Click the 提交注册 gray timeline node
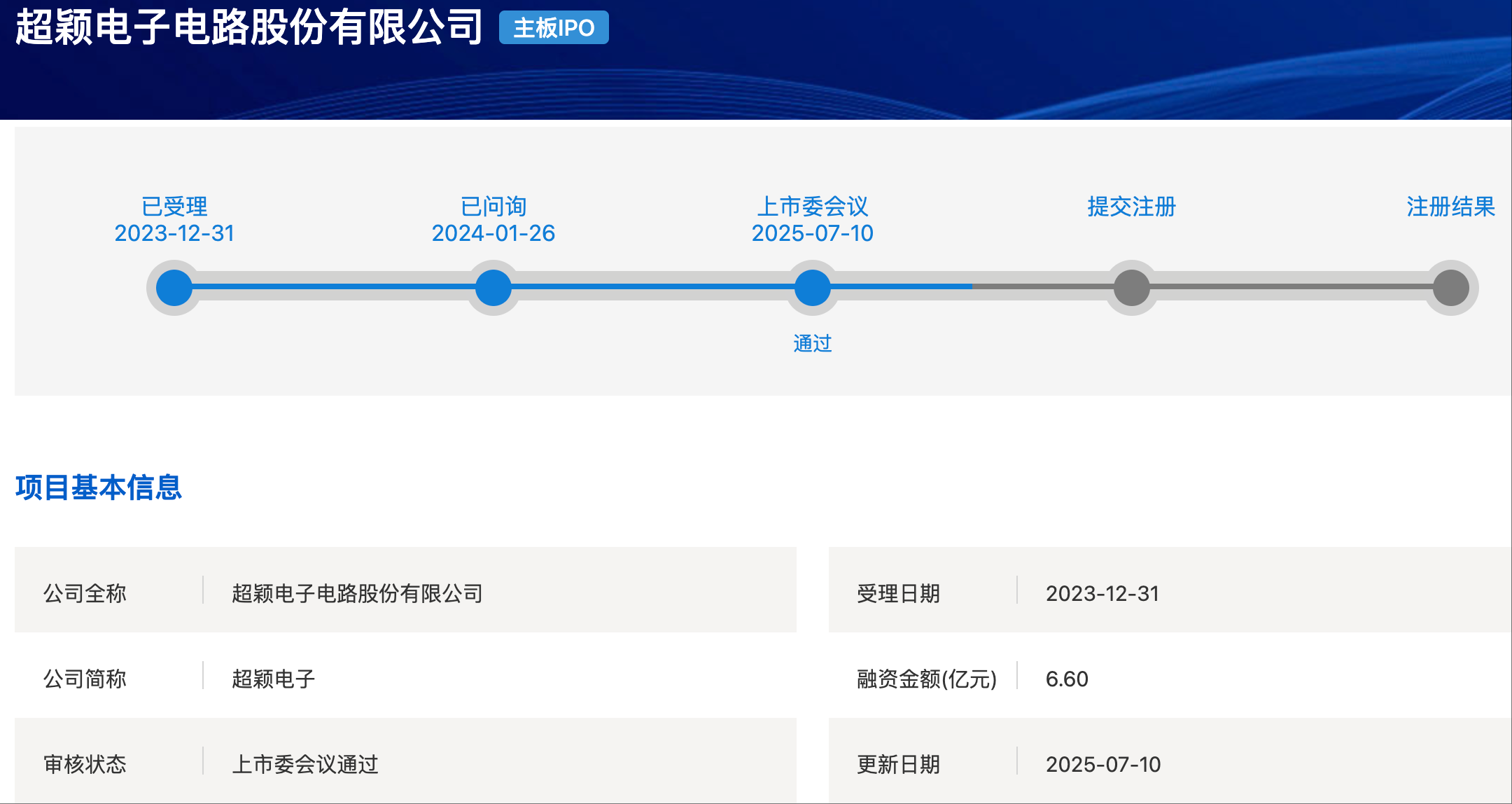This screenshot has width=1512, height=804. [1132, 288]
